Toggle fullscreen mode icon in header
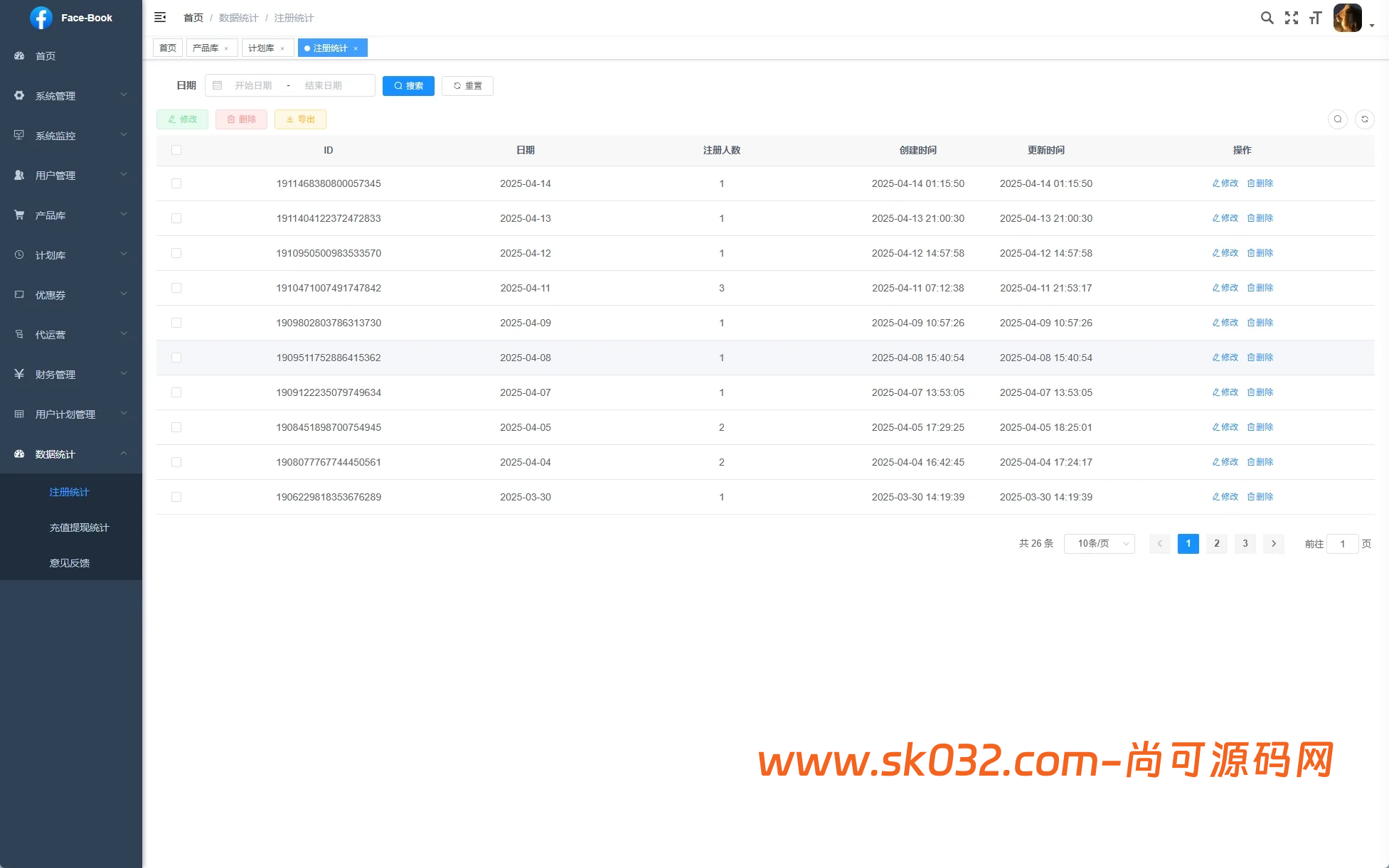Screen dimensions: 1389x868 click(x=1291, y=18)
